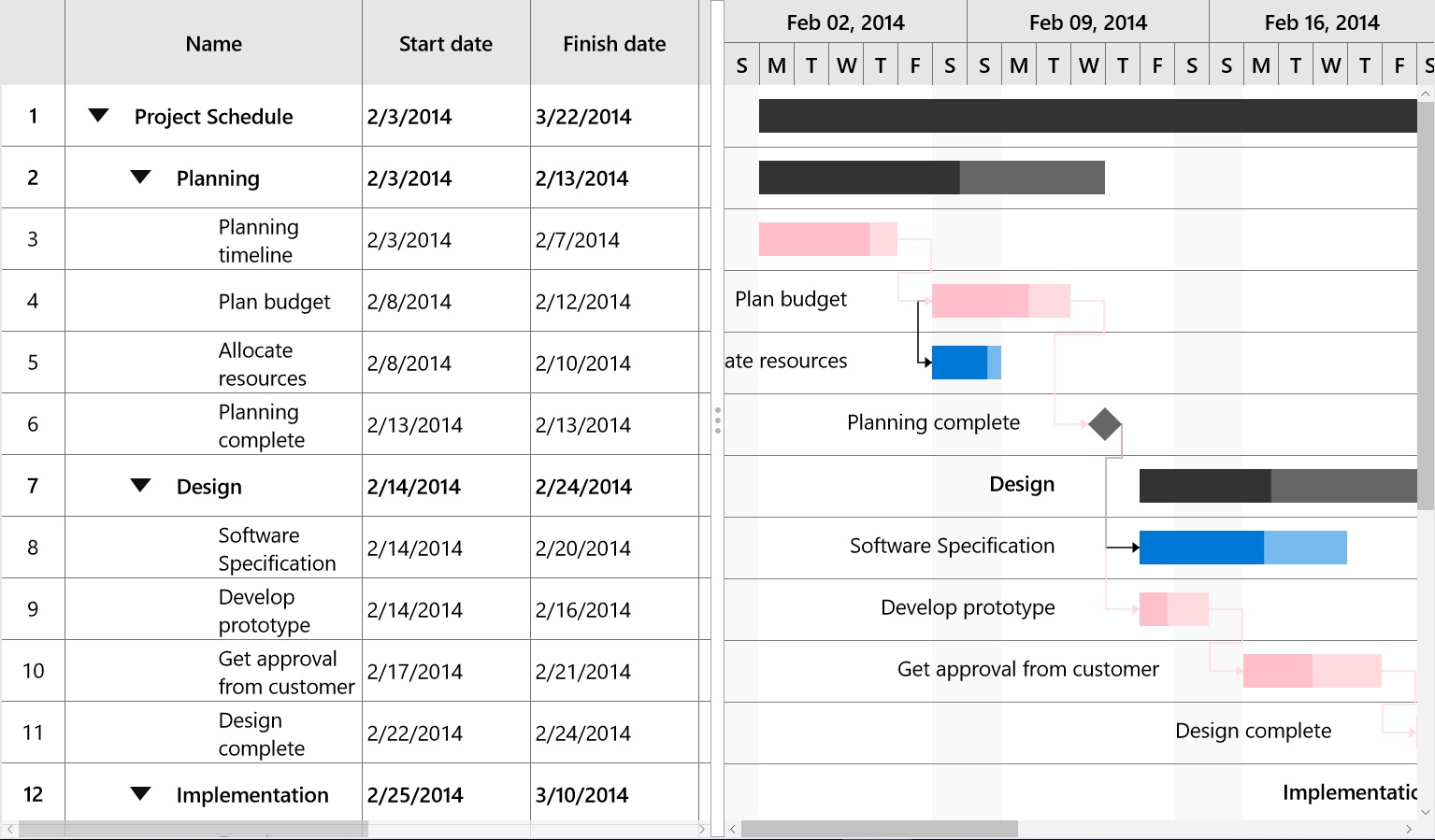
Task: Collapse the Project Schedule row
Action: 98,116
